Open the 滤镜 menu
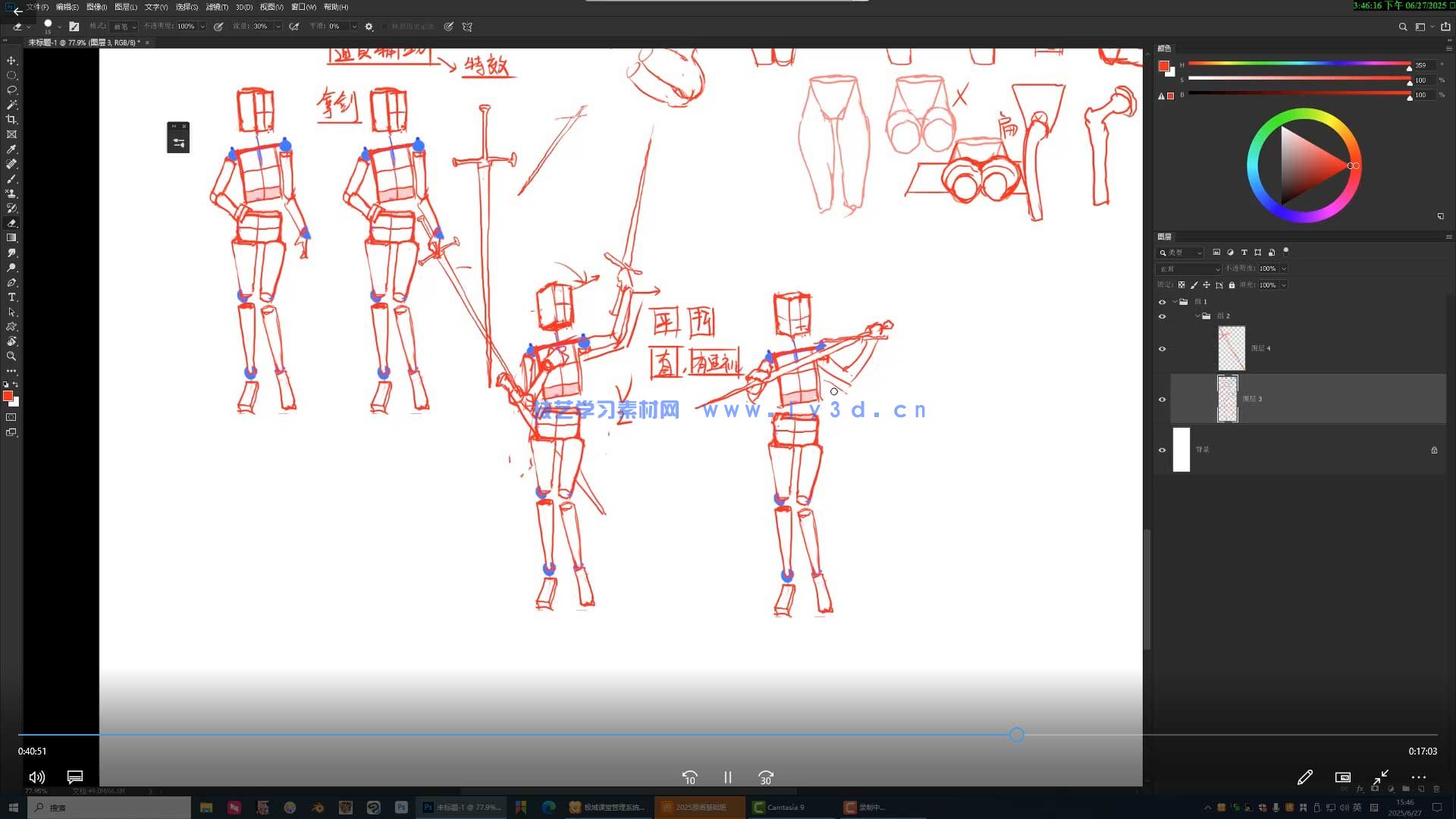This screenshot has width=1456, height=819. [217, 7]
